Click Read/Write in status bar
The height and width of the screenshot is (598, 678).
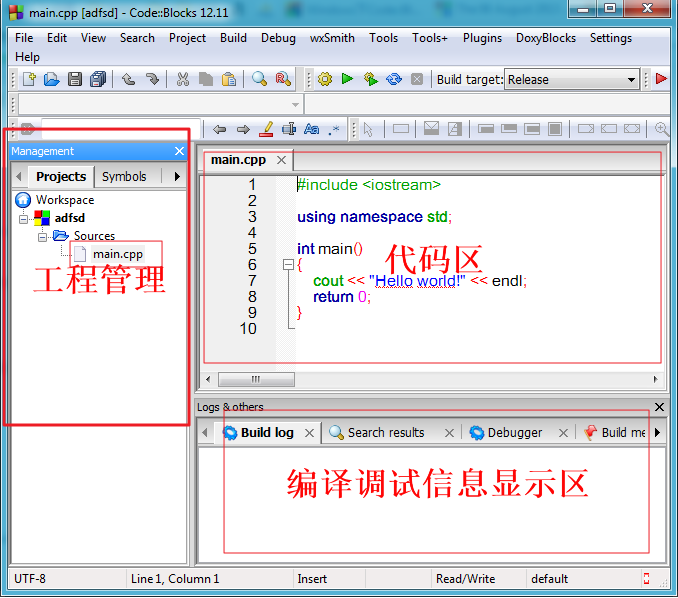(x=465, y=579)
